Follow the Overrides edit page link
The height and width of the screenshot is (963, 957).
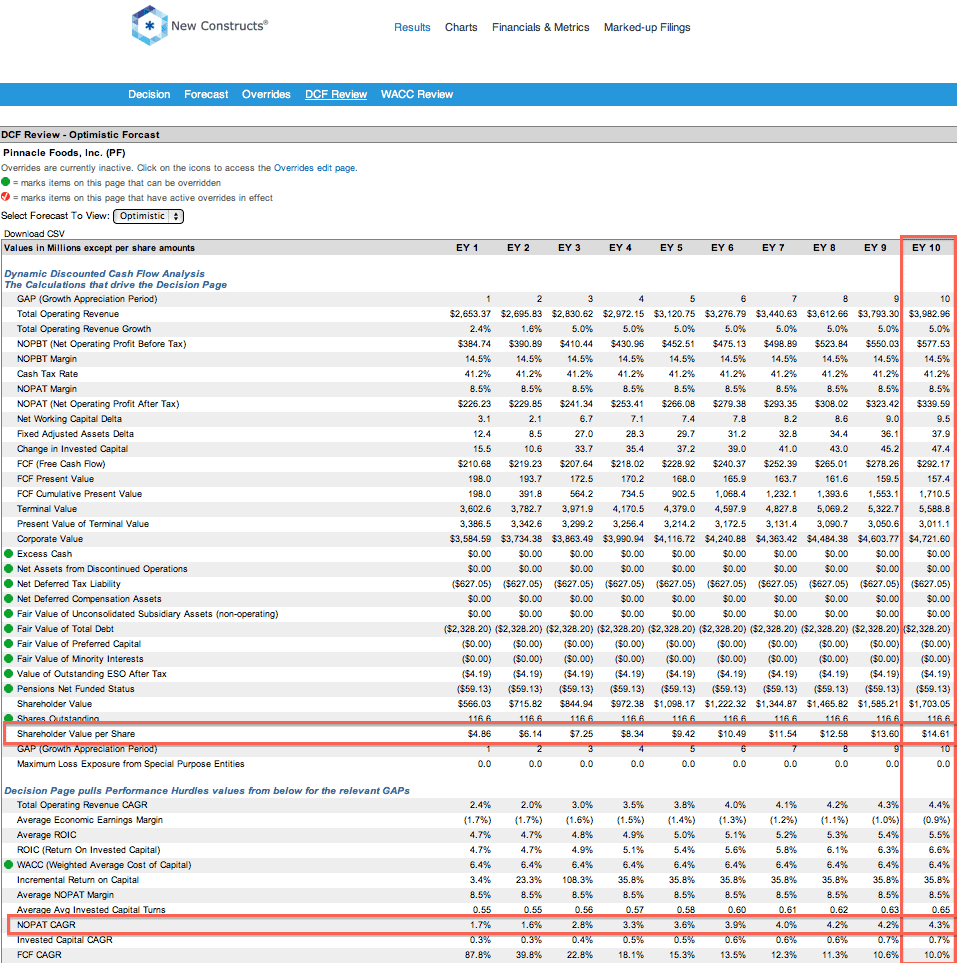[314, 168]
